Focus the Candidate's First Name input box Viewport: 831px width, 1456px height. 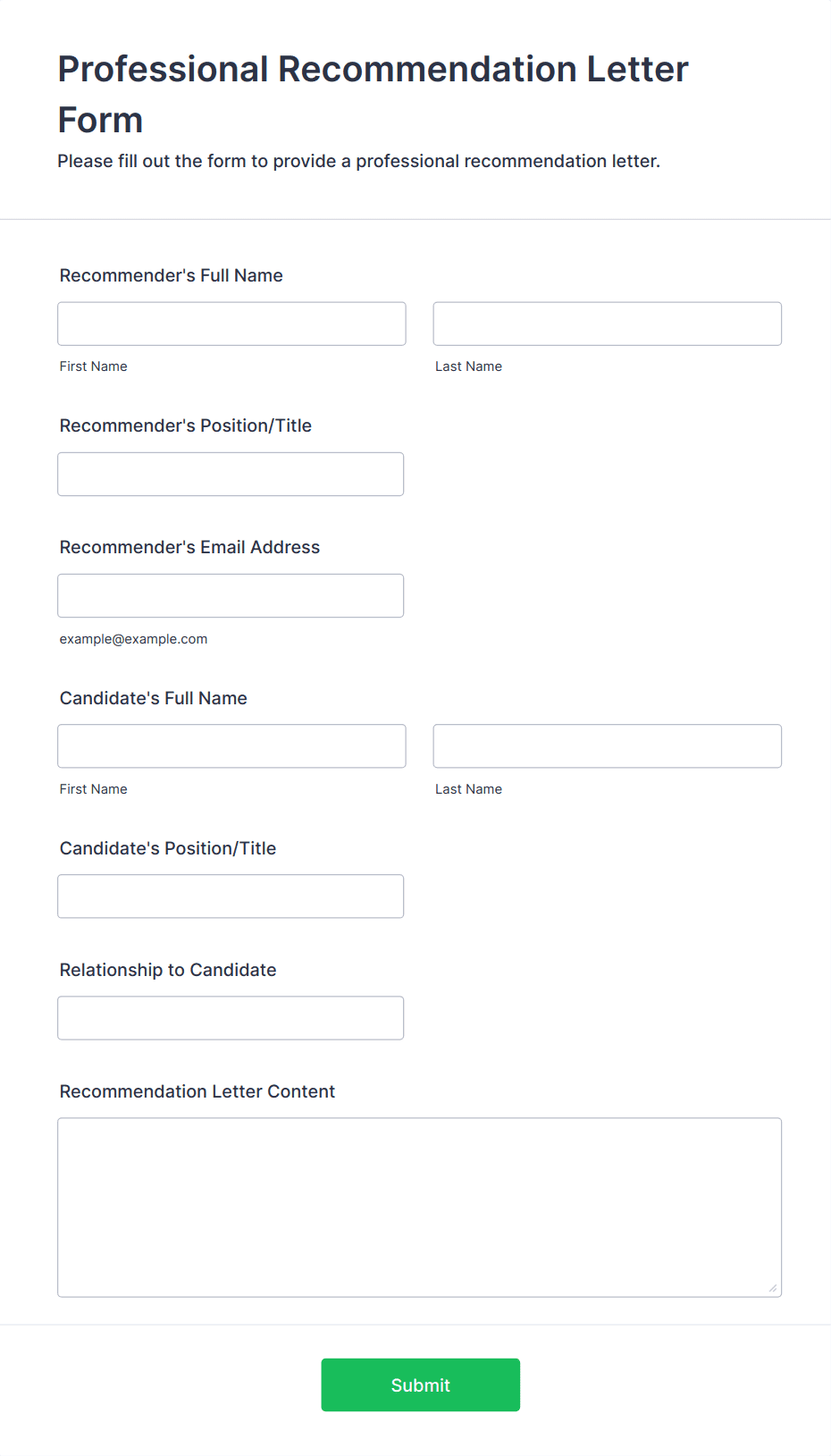(x=231, y=745)
